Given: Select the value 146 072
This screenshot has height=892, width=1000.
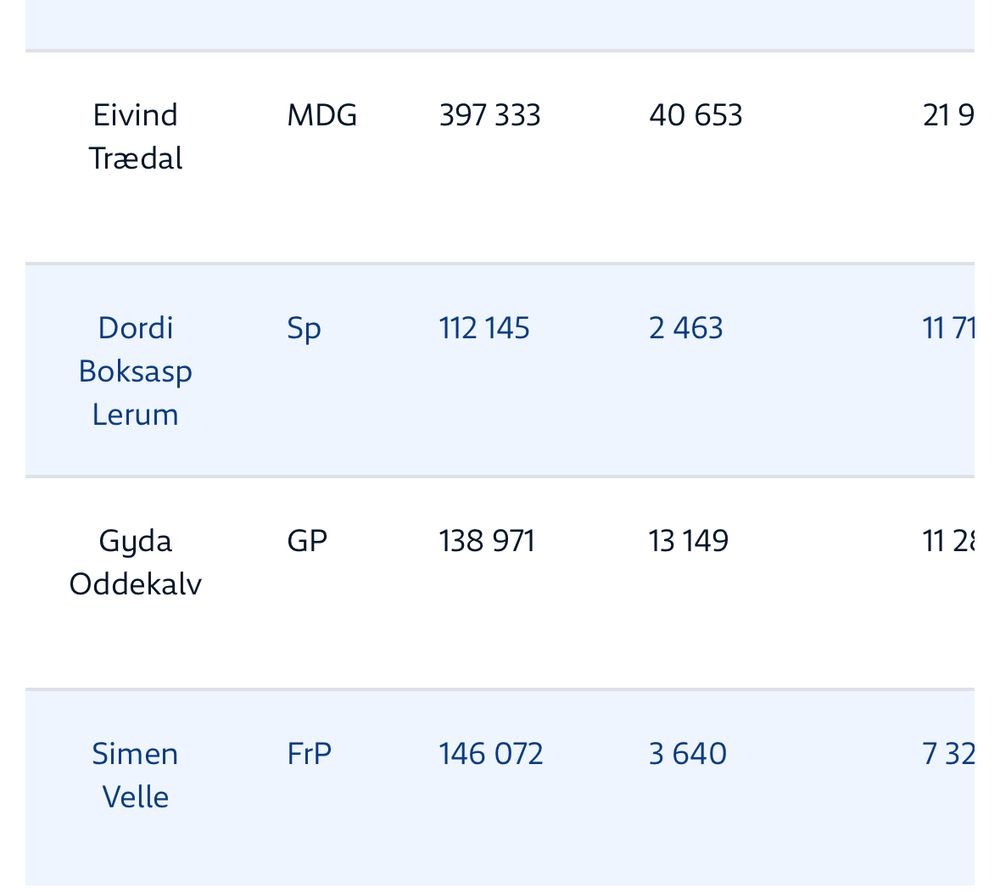Looking at the screenshot, I should (x=490, y=754).
